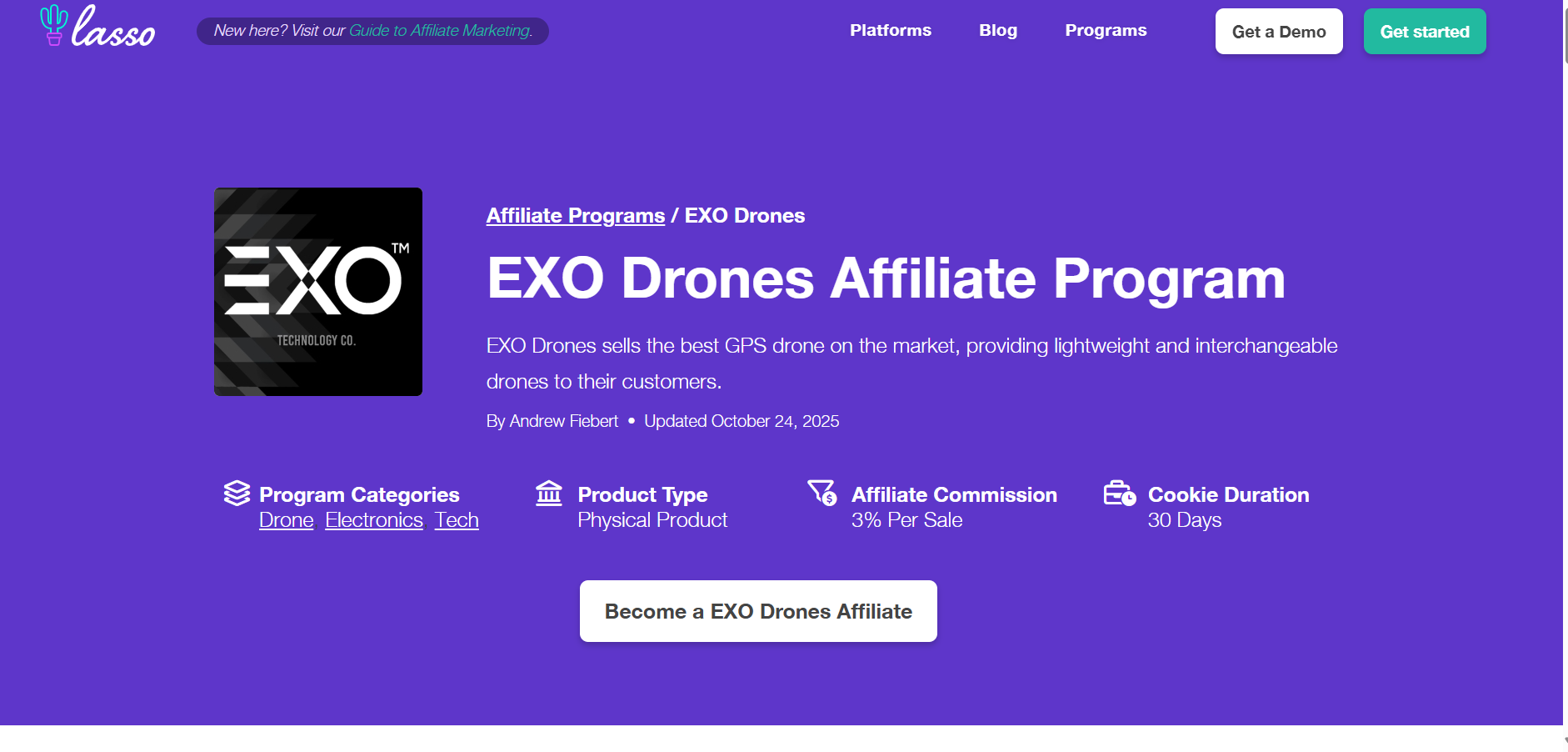Click the funnel Affiliate Commission icon
The width and height of the screenshot is (1568, 752).
coord(821,493)
